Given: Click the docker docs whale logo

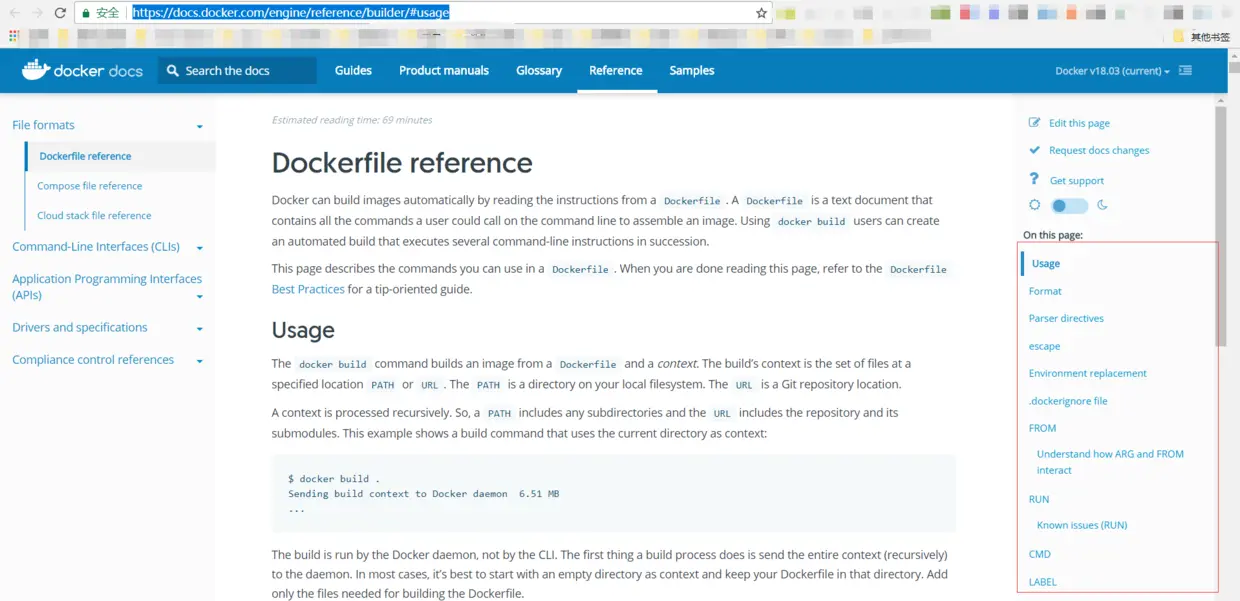Looking at the screenshot, I should (x=35, y=70).
